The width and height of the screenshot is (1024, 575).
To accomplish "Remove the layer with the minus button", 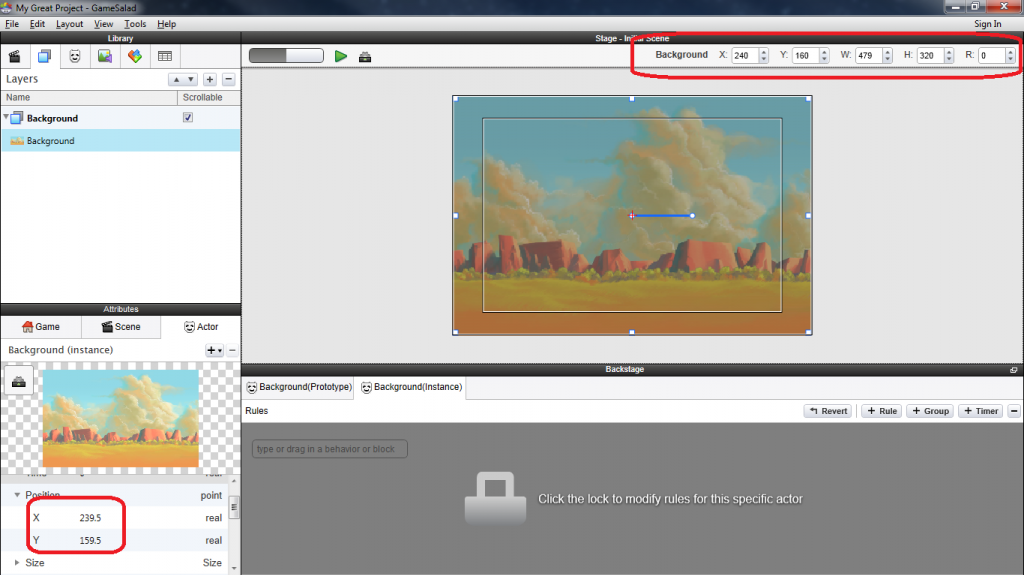I will (229, 79).
